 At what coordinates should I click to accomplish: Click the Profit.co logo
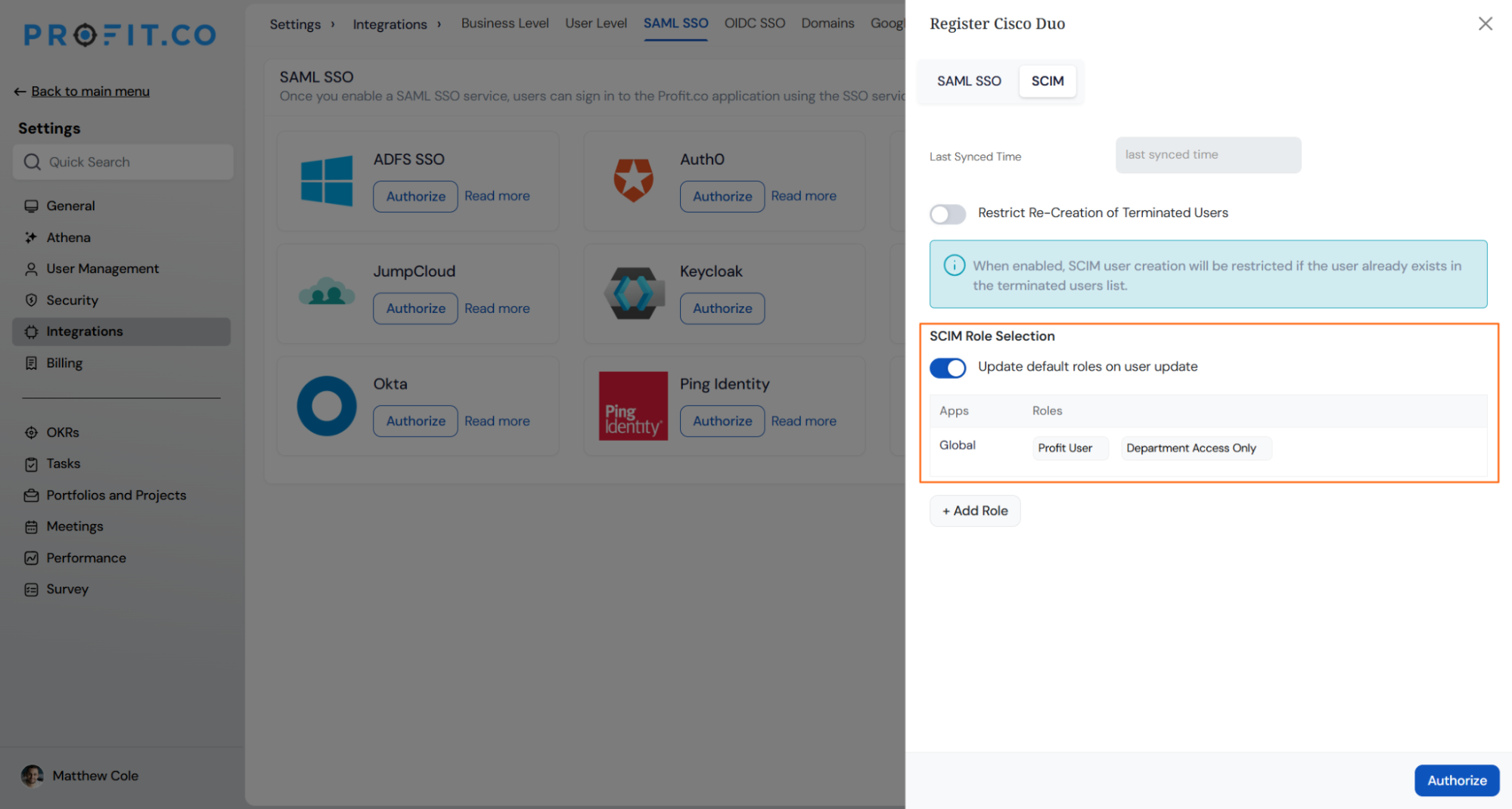(120, 35)
